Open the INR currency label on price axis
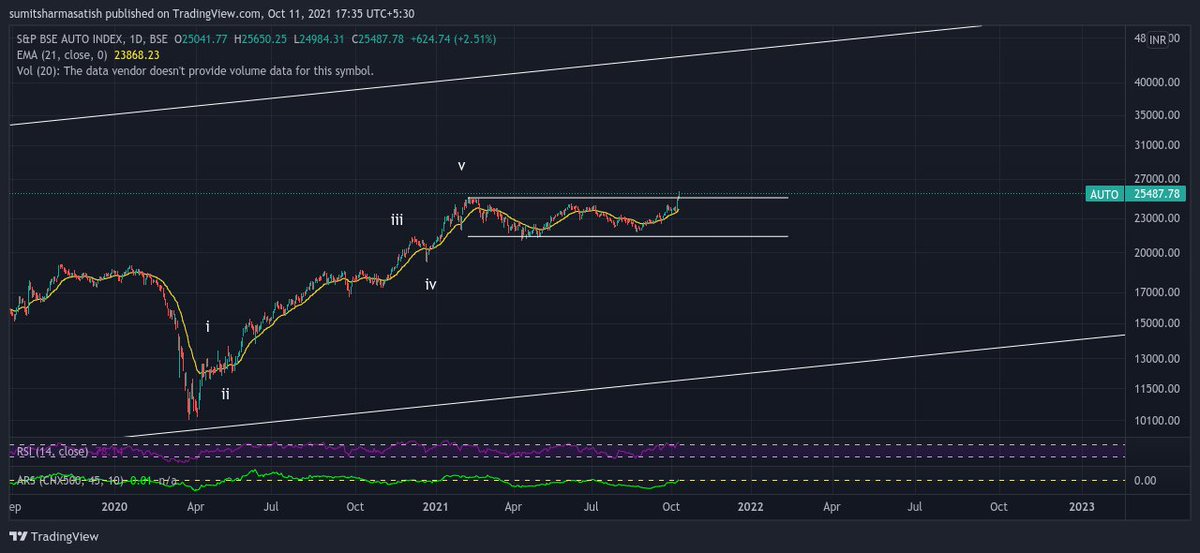This screenshot has height=553, width=1200. pyautogui.click(x=1158, y=40)
